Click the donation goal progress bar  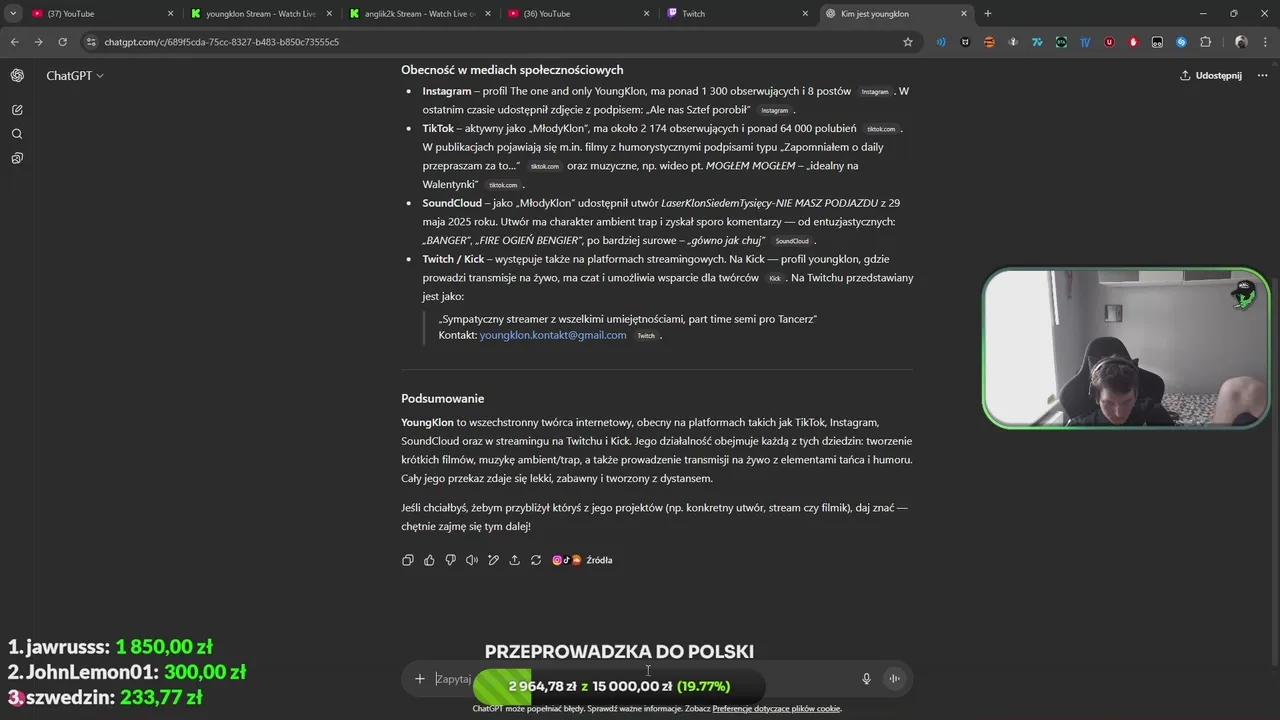tap(619, 686)
